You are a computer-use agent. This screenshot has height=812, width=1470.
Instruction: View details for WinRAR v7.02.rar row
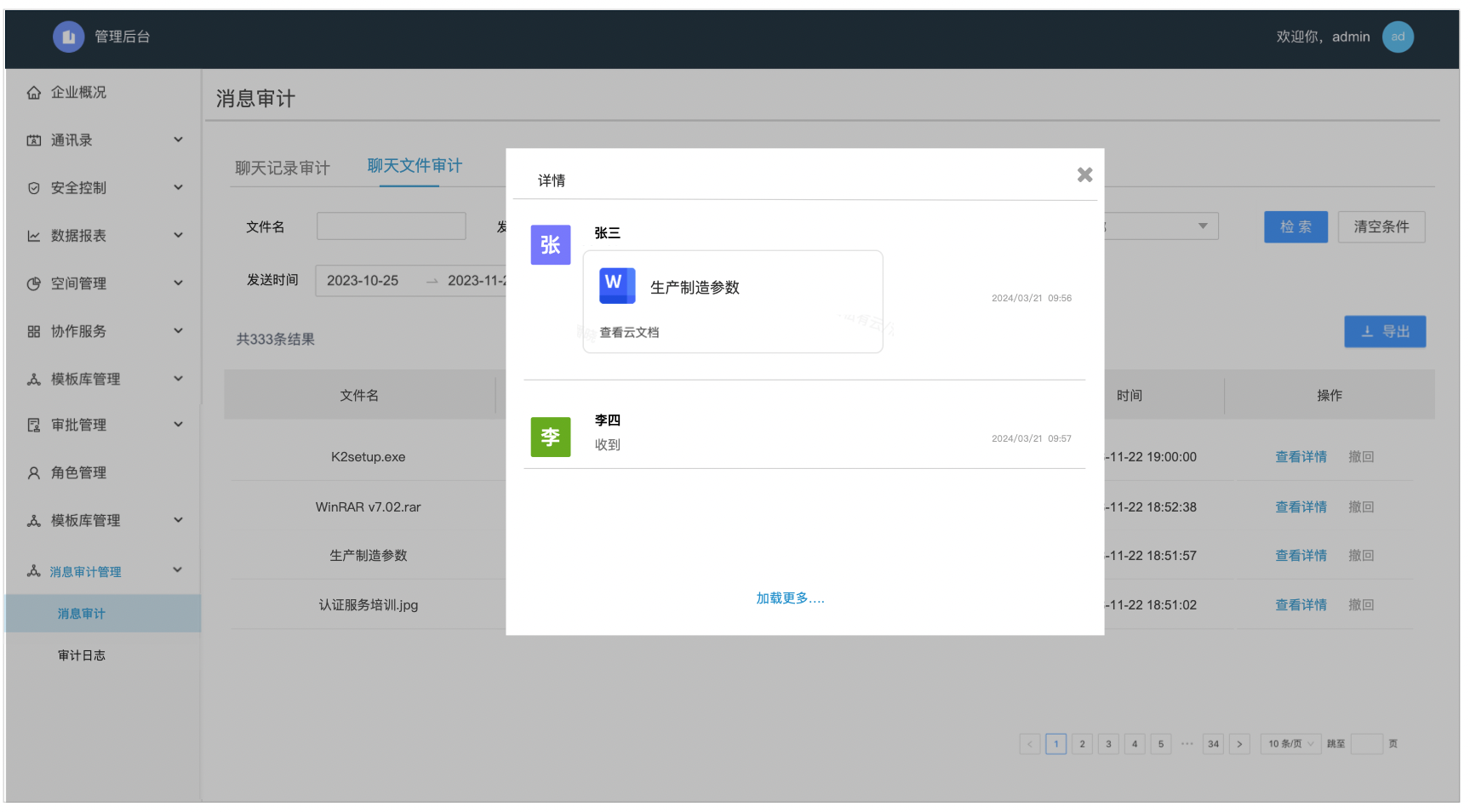pyautogui.click(x=1301, y=507)
